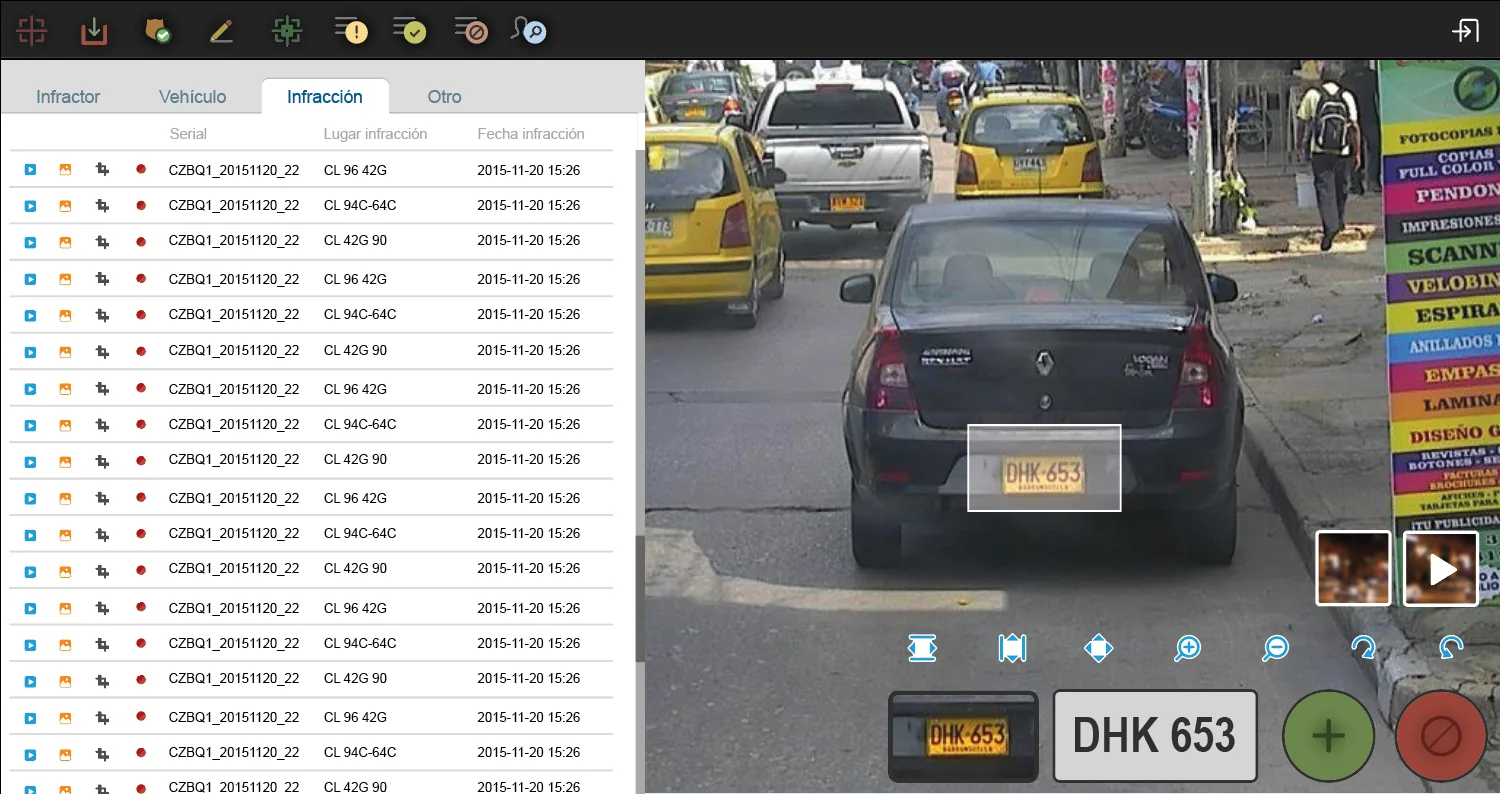
Task: Click the crop icon in the first list row
Action: click(x=102, y=170)
